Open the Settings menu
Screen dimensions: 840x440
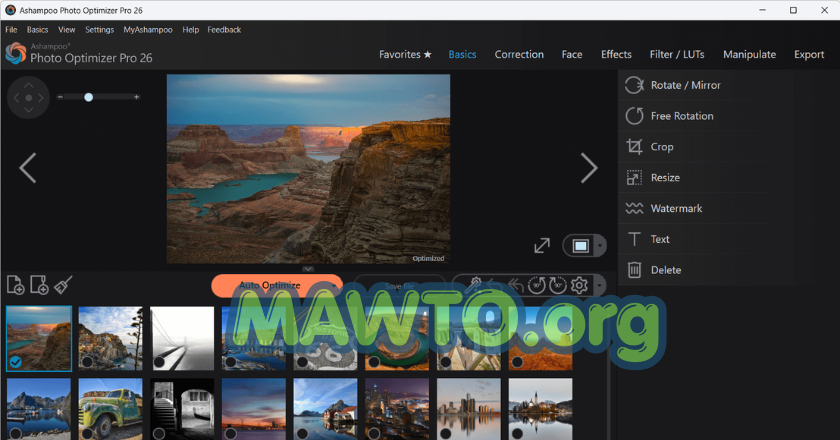[x=100, y=30]
